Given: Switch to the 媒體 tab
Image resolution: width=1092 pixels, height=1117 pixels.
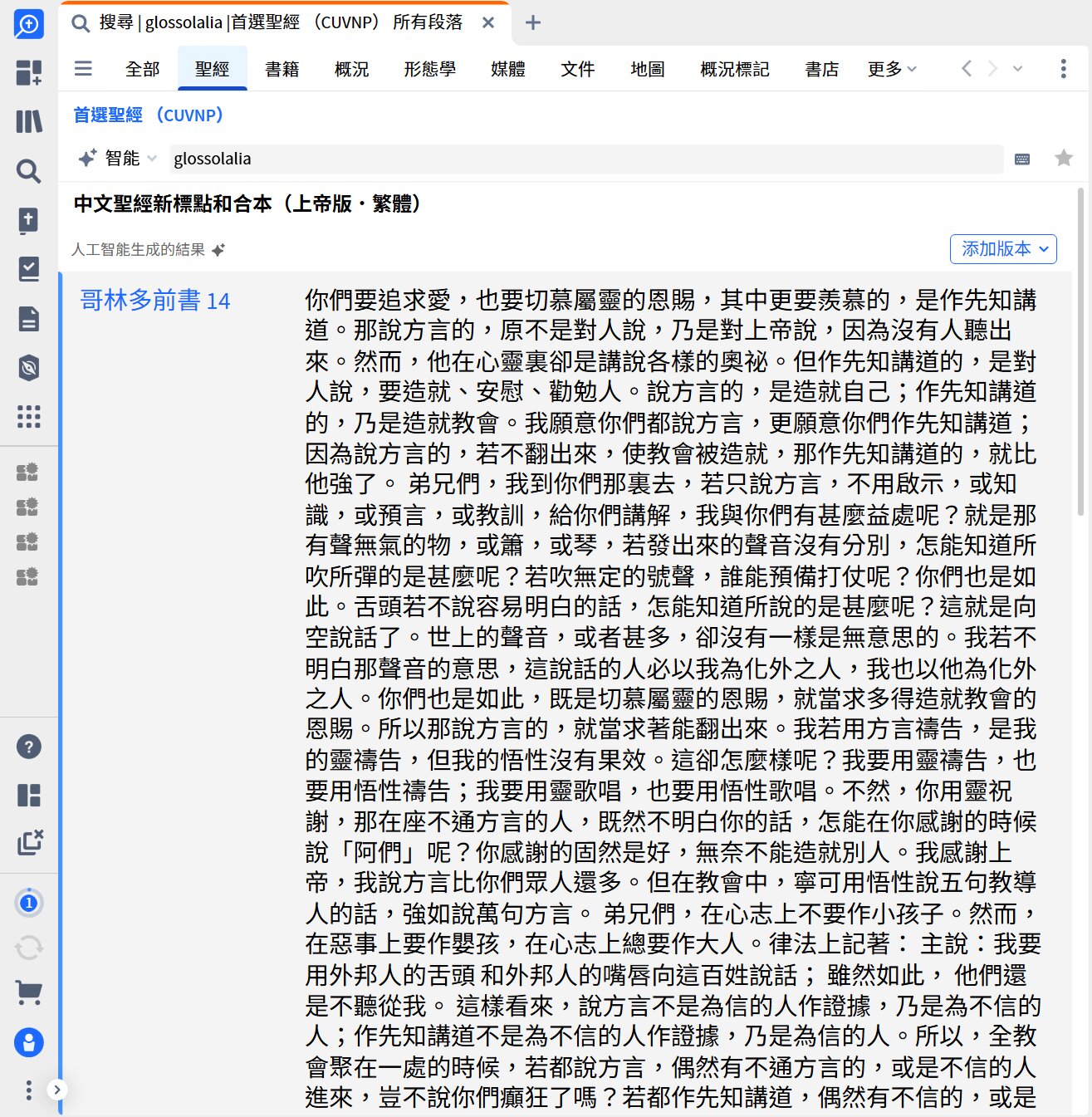Looking at the screenshot, I should click(507, 69).
